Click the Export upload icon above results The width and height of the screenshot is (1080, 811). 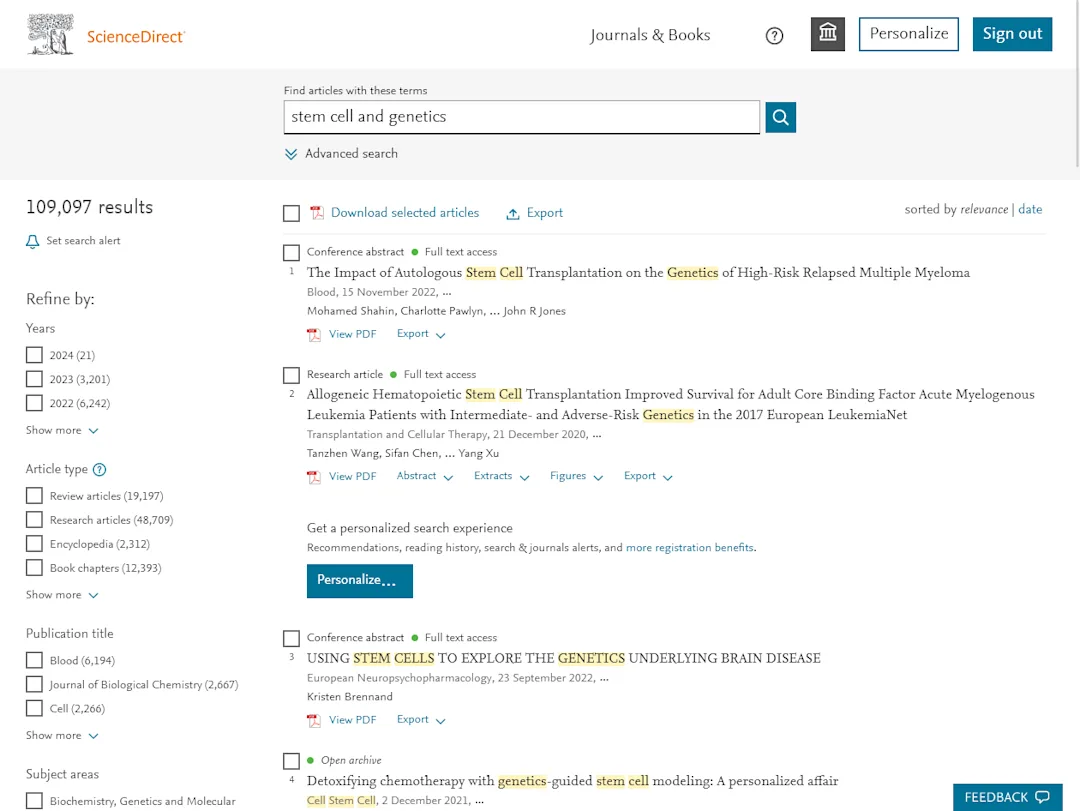(511, 212)
